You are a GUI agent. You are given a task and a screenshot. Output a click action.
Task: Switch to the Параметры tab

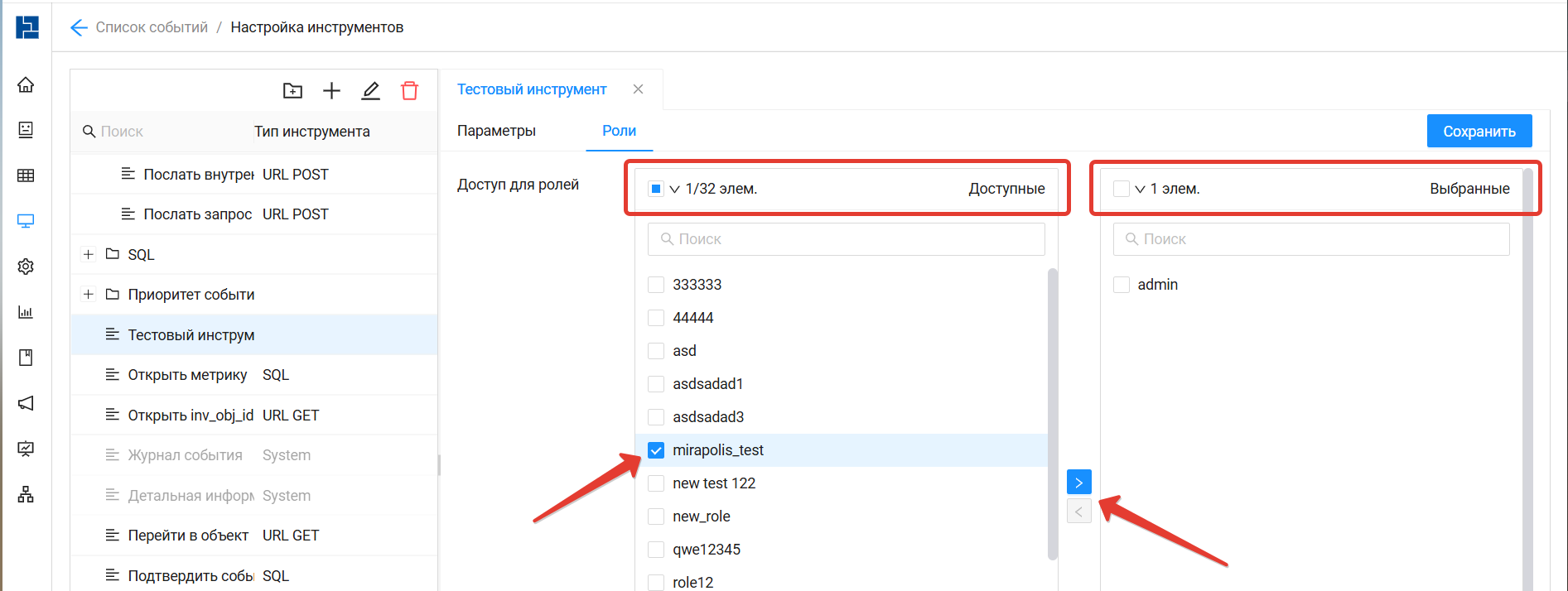point(496,131)
